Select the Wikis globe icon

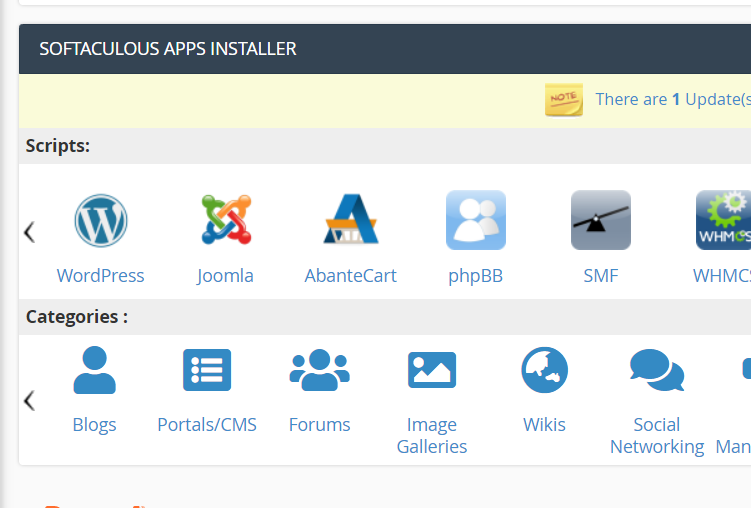(544, 370)
